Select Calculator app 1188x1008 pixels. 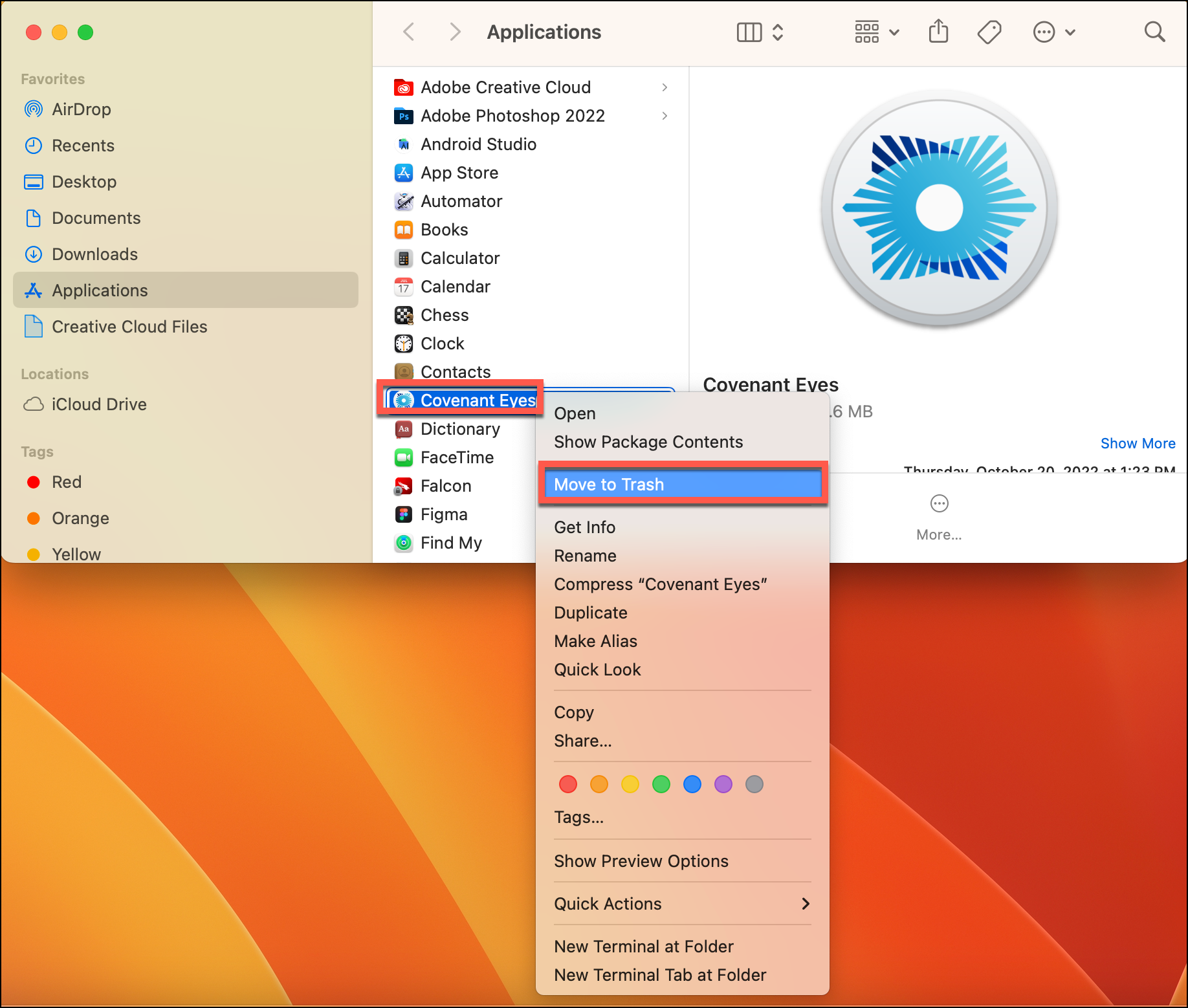pos(531,258)
